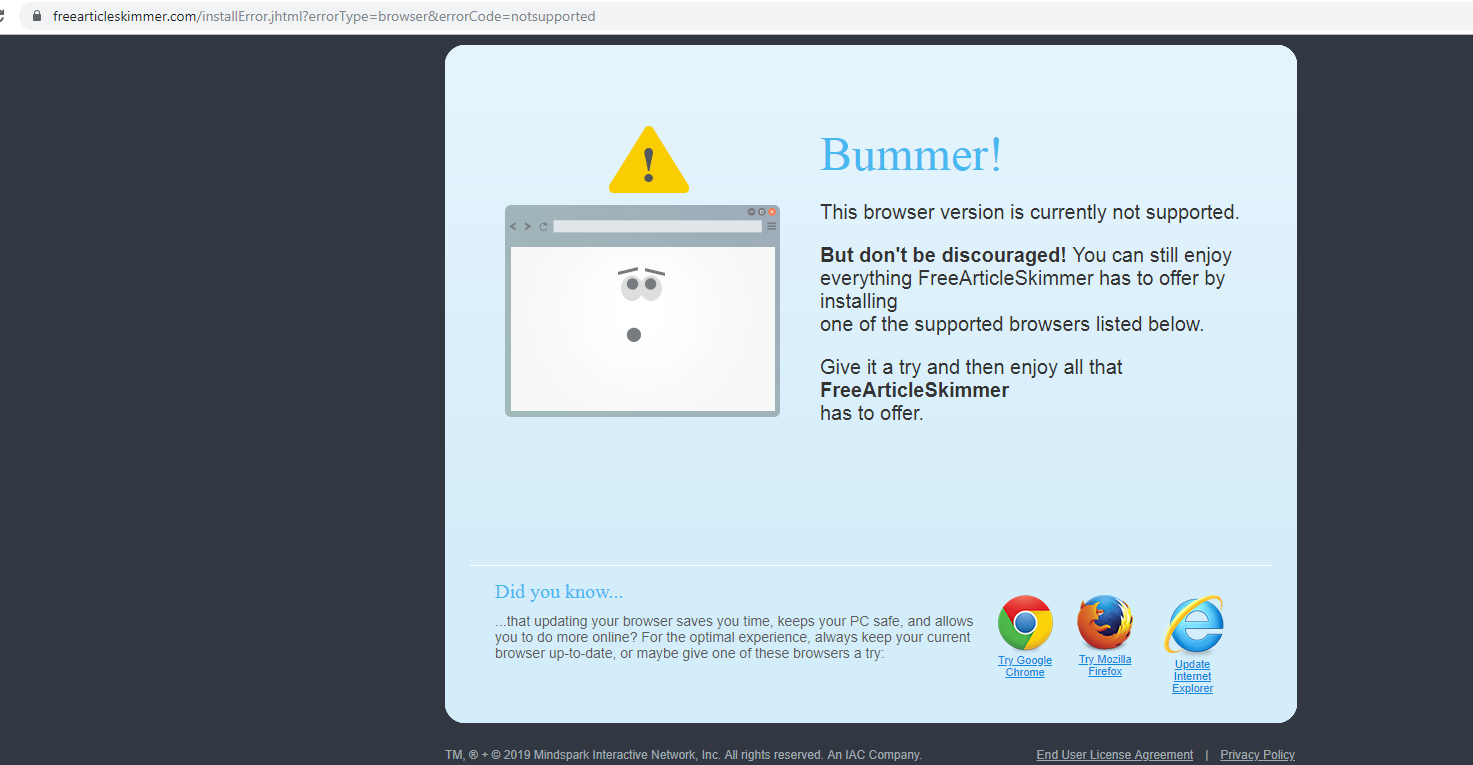Image resolution: width=1473 pixels, height=765 pixels.
Task: Open the Update Internet Explorer link
Action: tap(1193, 676)
